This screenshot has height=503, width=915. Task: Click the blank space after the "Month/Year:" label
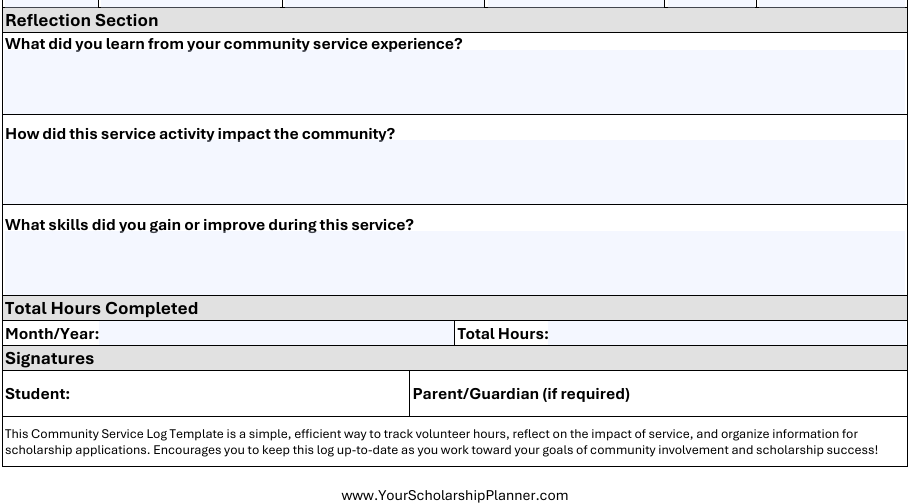coord(275,334)
